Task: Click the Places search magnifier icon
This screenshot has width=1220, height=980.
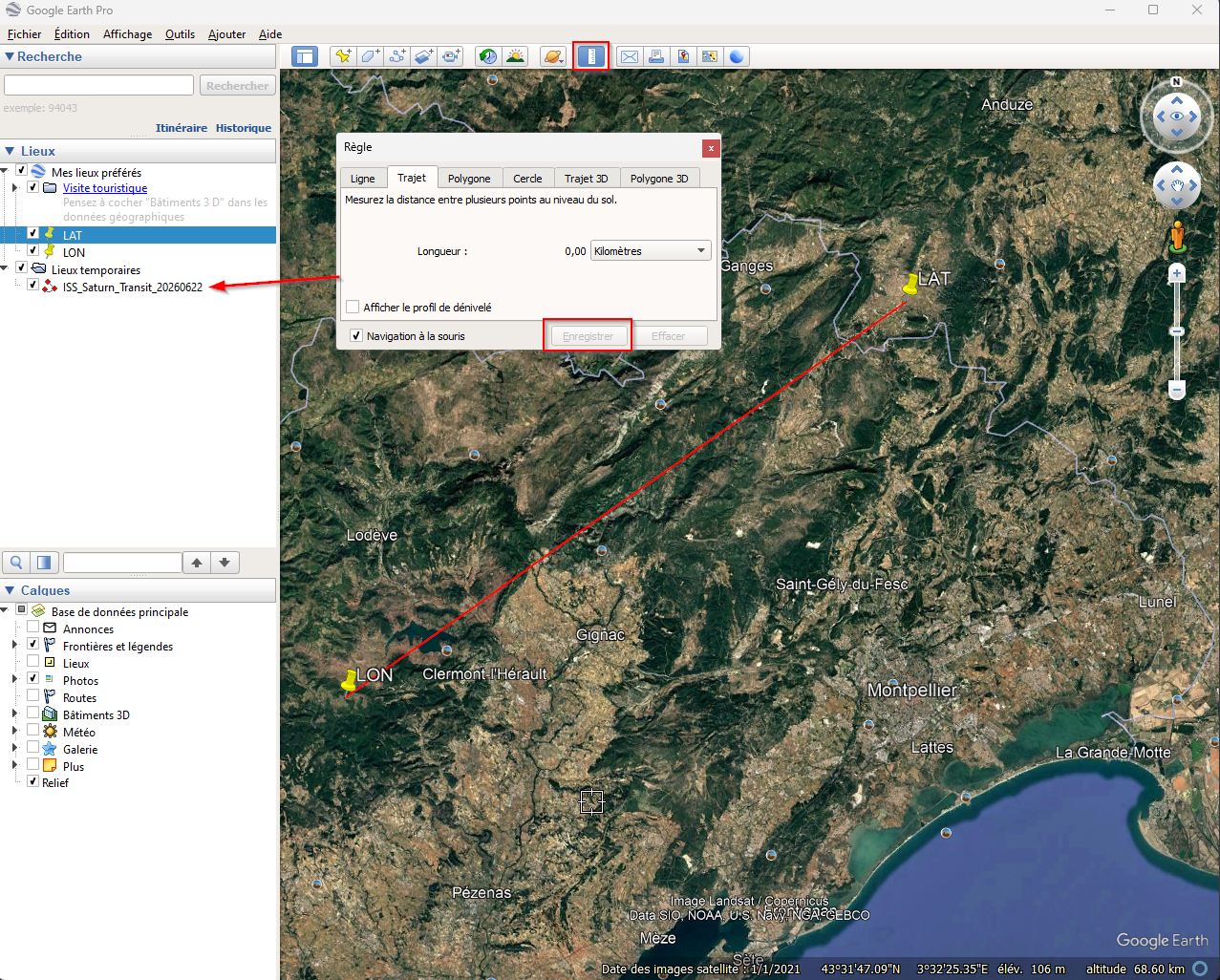Action: coord(16,563)
